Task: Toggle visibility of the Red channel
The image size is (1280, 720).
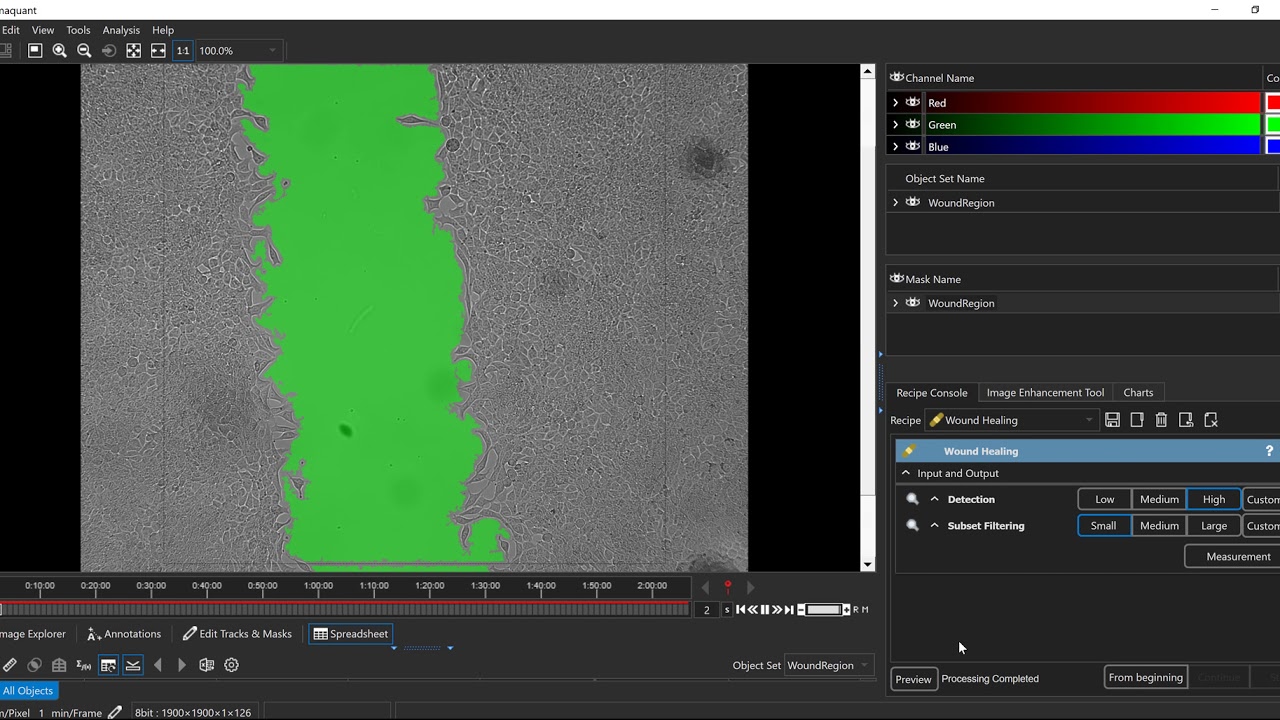Action: tap(913, 102)
